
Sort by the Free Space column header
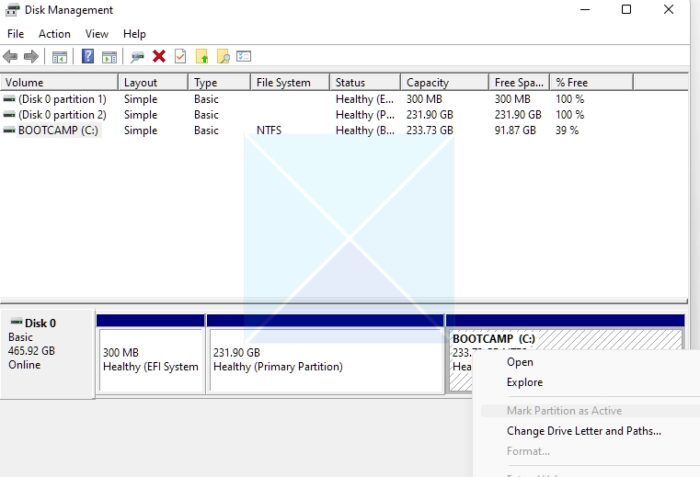(x=519, y=83)
